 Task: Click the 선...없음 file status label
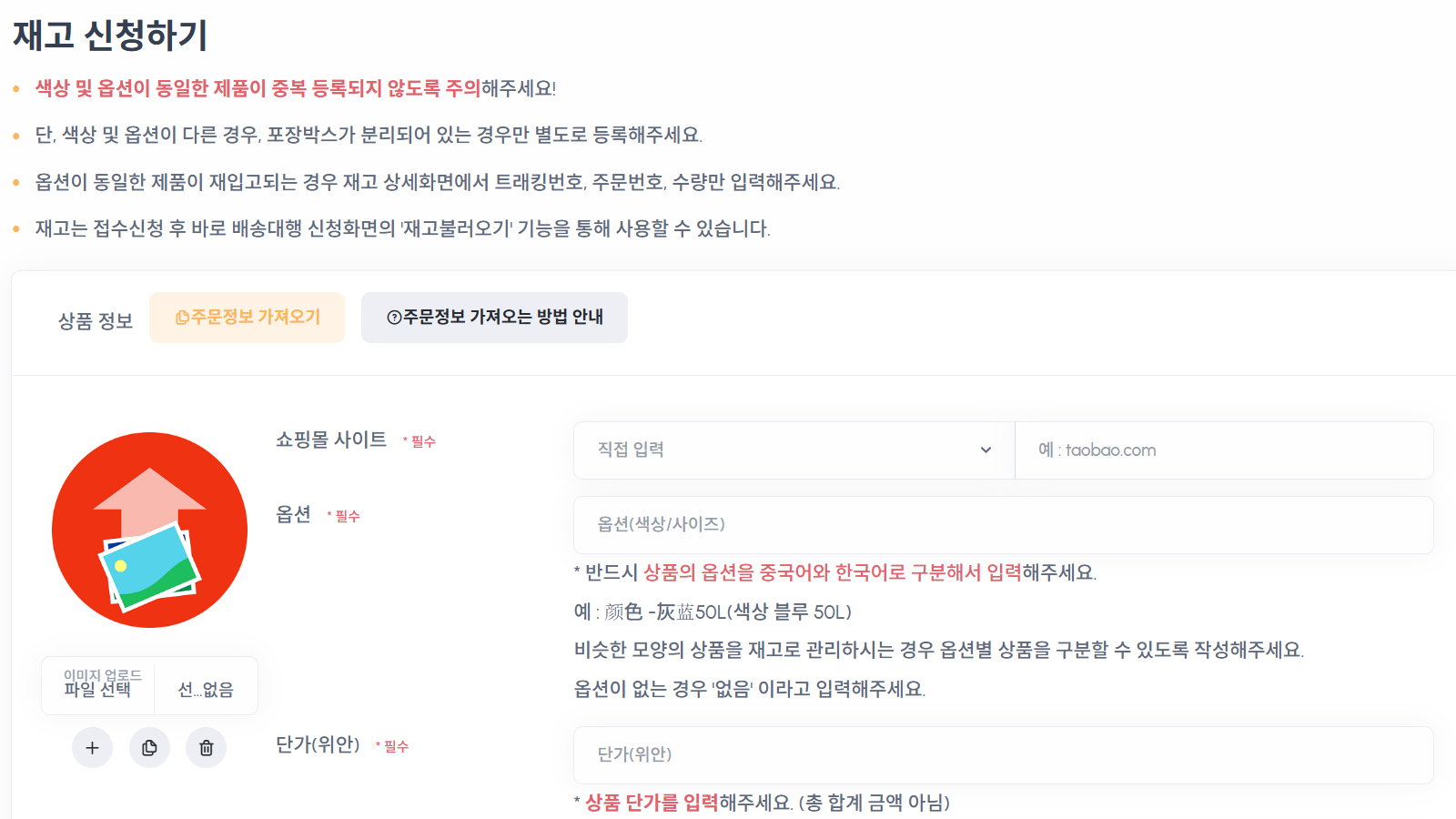(x=207, y=688)
